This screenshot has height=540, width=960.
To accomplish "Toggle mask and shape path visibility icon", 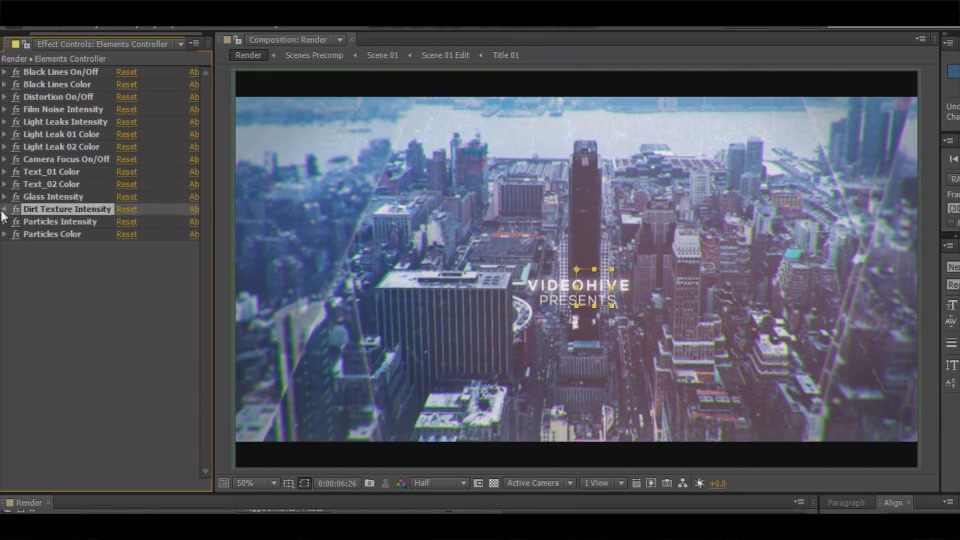I will click(304, 483).
